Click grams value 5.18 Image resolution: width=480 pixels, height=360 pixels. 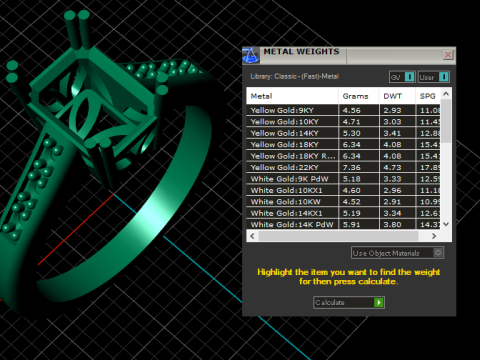point(351,179)
